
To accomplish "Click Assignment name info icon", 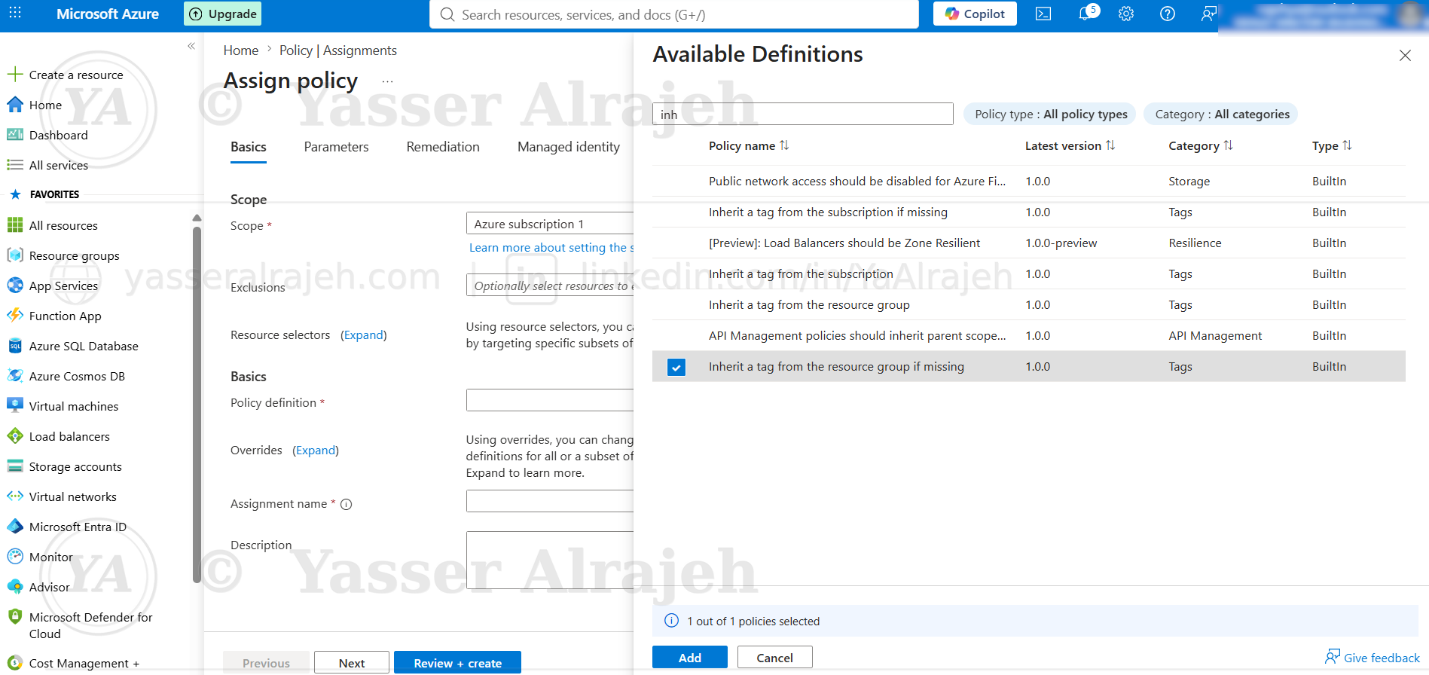I will click(x=346, y=505).
